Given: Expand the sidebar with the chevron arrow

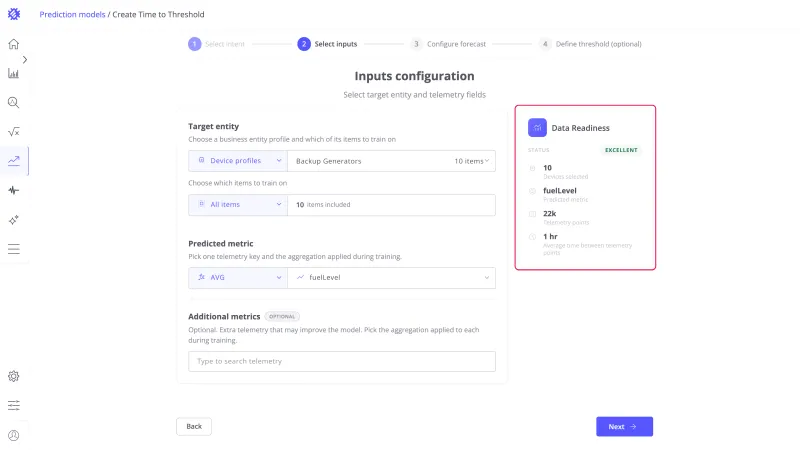Looking at the screenshot, I should click(24, 60).
